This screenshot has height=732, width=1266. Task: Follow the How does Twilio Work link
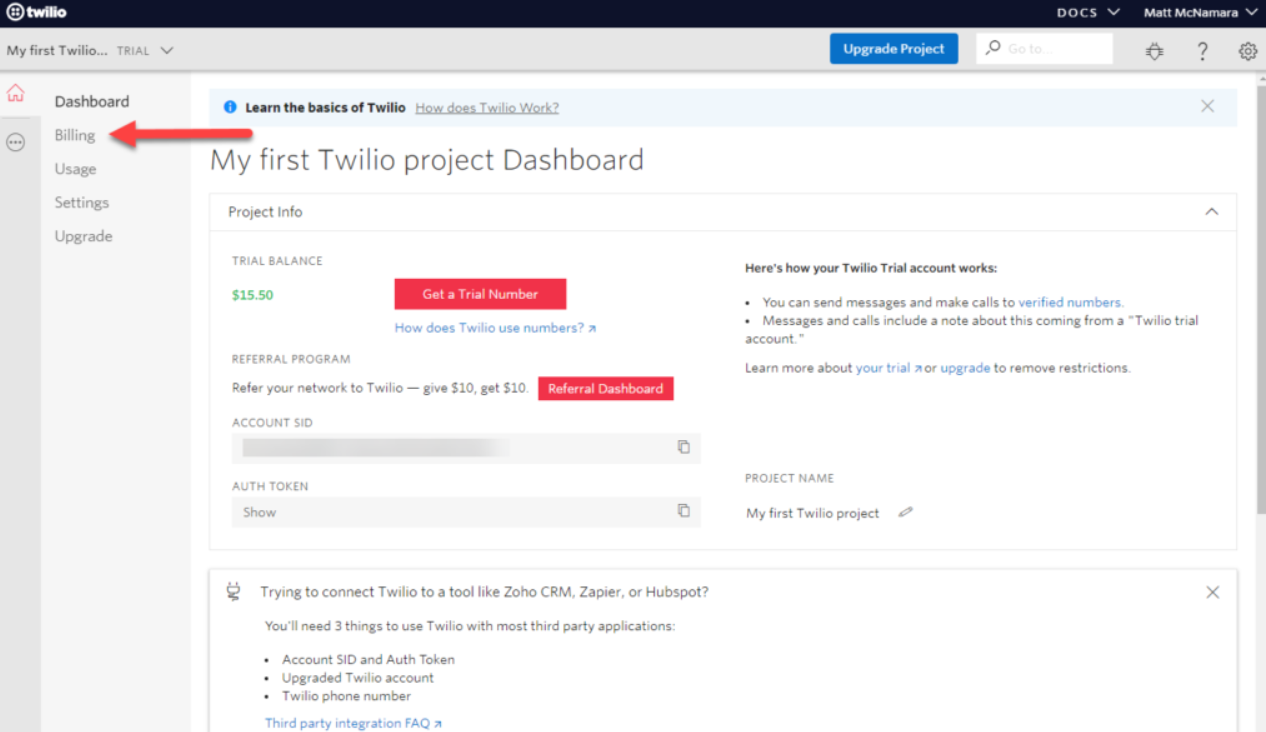[x=487, y=108]
